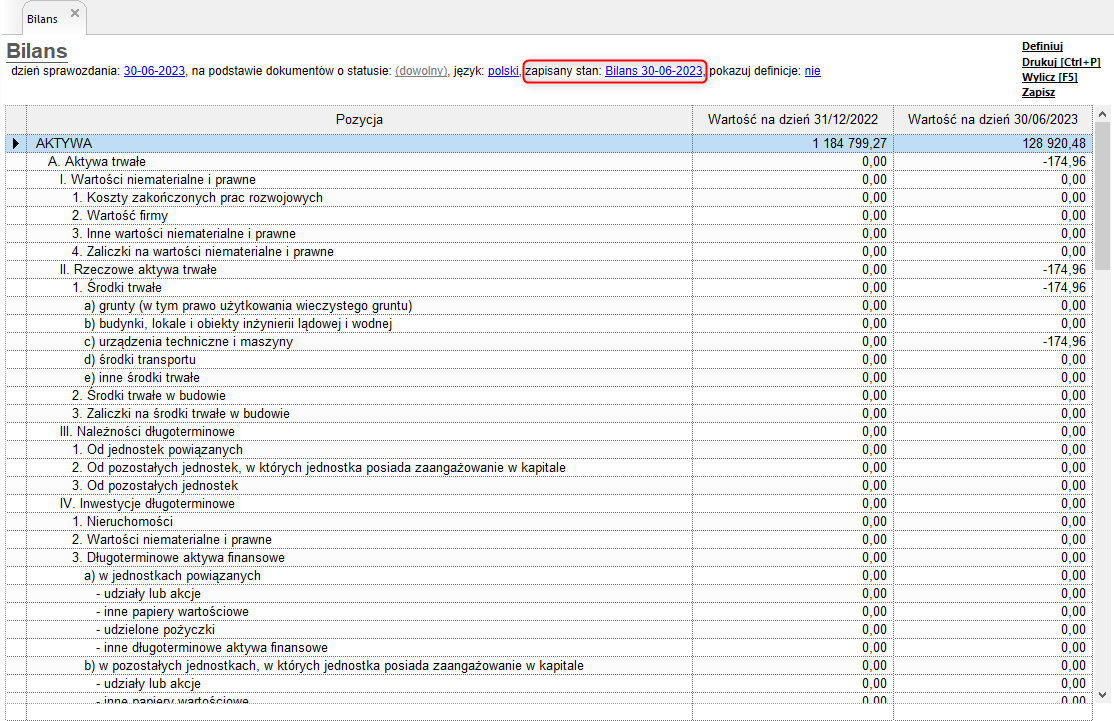Change the document status link (dowolny)
Viewport: 1114px width, 721px height.
tap(421, 71)
